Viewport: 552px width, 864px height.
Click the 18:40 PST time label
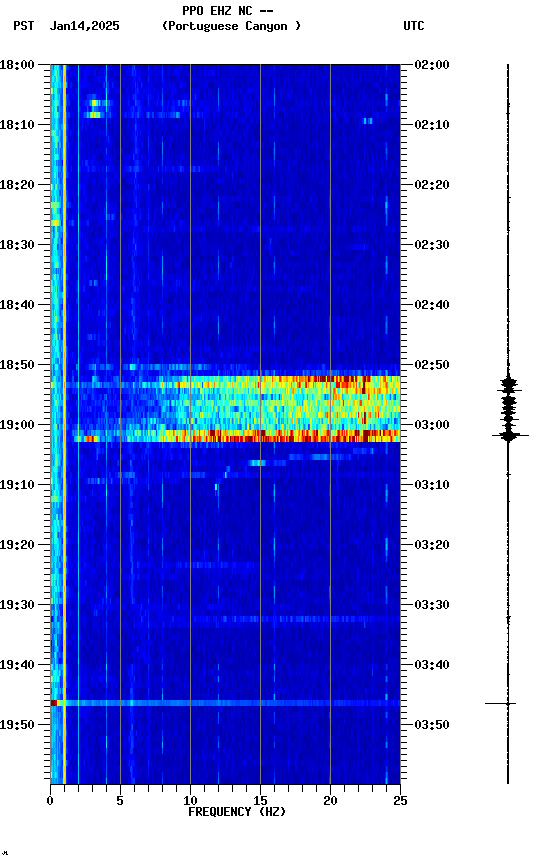pyautogui.click(x=17, y=305)
